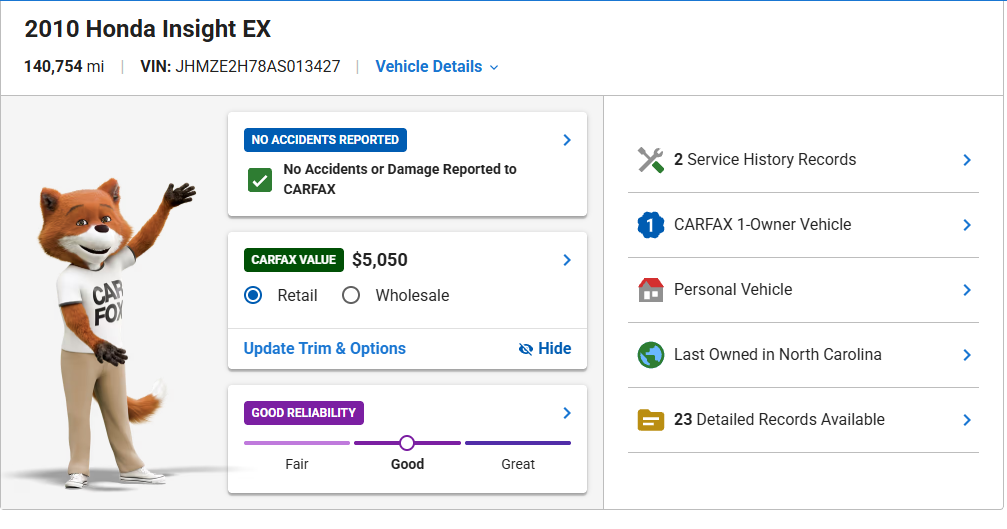The height and width of the screenshot is (529, 1007).
Task: Click Update Trim & Options link
Action: click(325, 349)
